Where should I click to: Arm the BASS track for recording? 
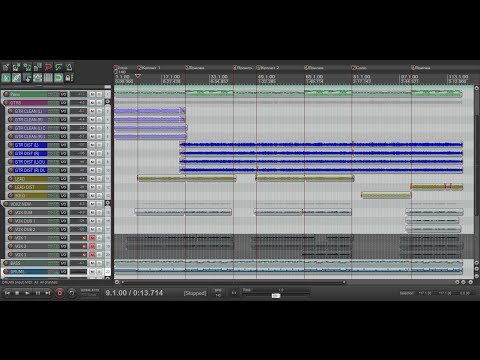point(6,263)
